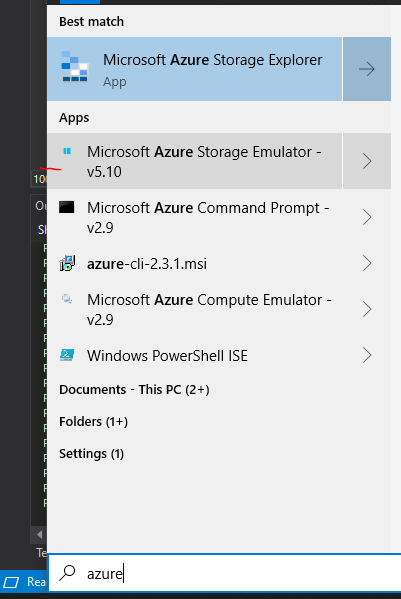The height and width of the screenshot is (599, 401).
Task: Open Windows PowerShell ISE
Action: coord(194,355)
